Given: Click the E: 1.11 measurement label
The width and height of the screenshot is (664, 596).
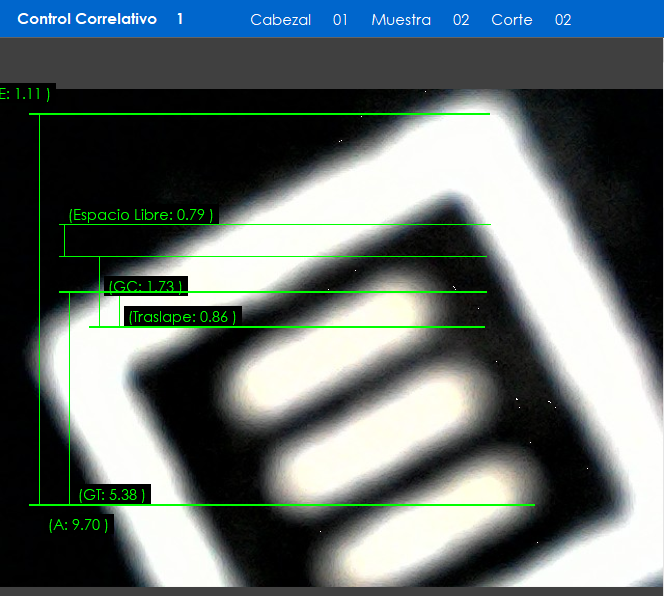Looking at the screenshot, I should pos(25,94).
